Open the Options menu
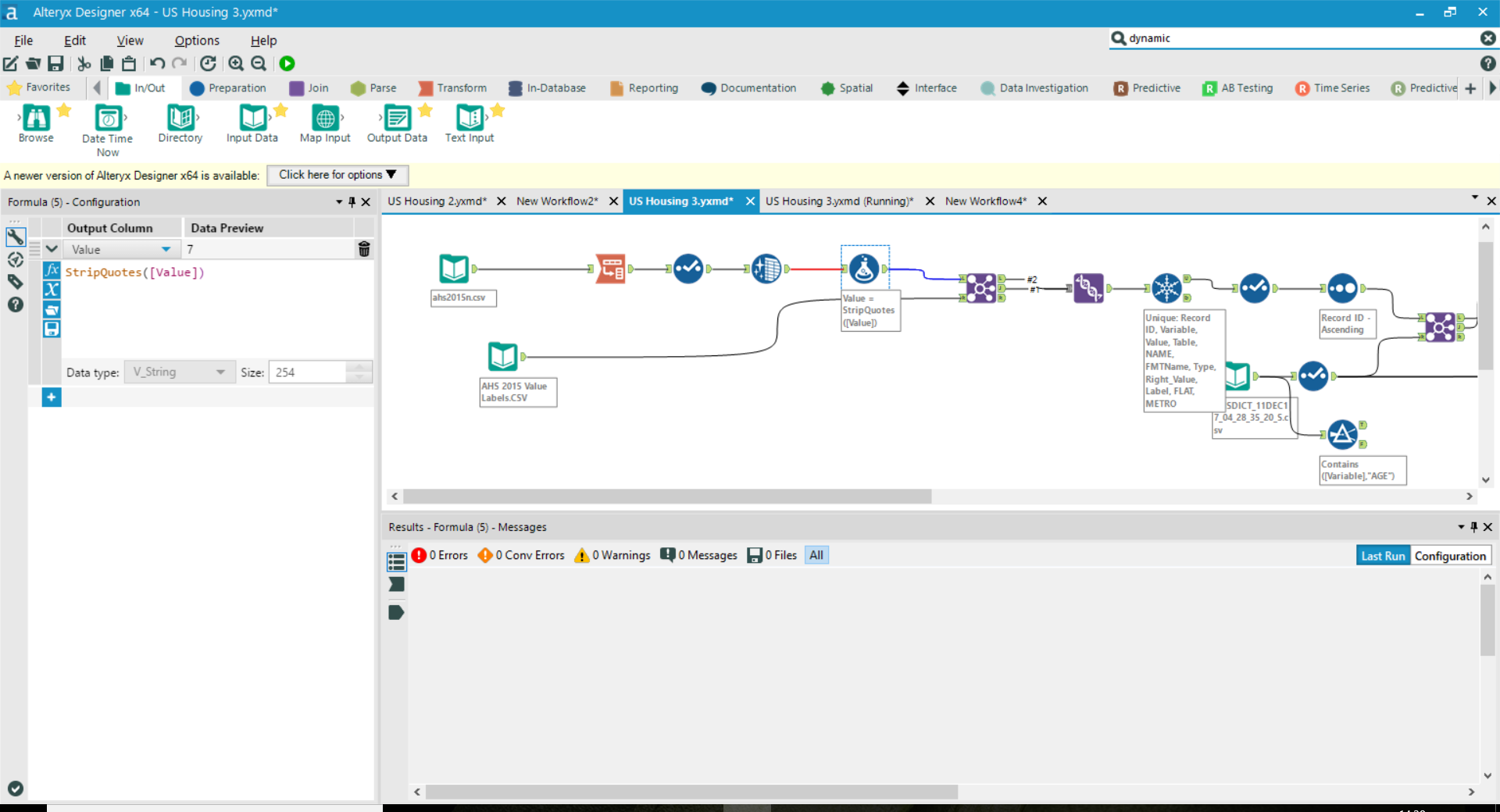The image size is (1500, 812). (197, 41)
